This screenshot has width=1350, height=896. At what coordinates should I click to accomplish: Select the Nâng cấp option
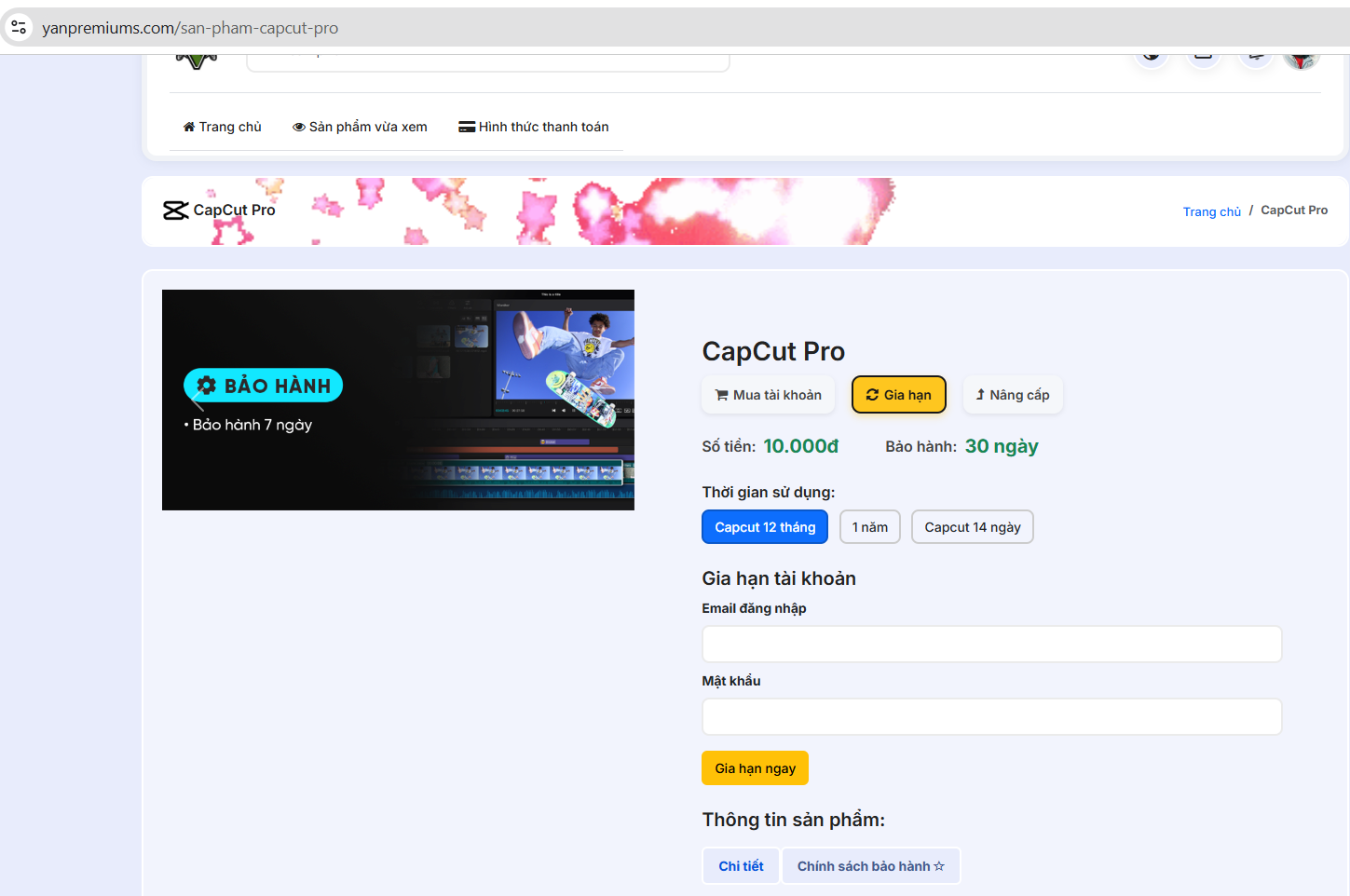pos(1012,395)
